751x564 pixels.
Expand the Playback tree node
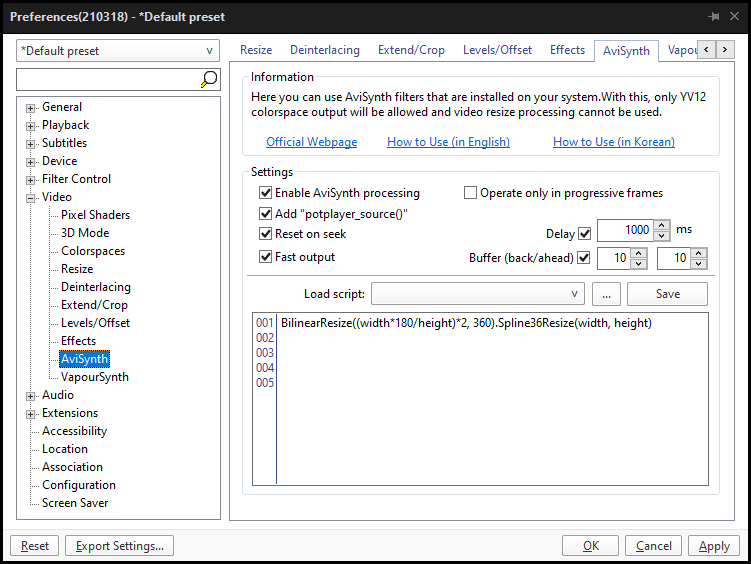[x=30, y=126]
